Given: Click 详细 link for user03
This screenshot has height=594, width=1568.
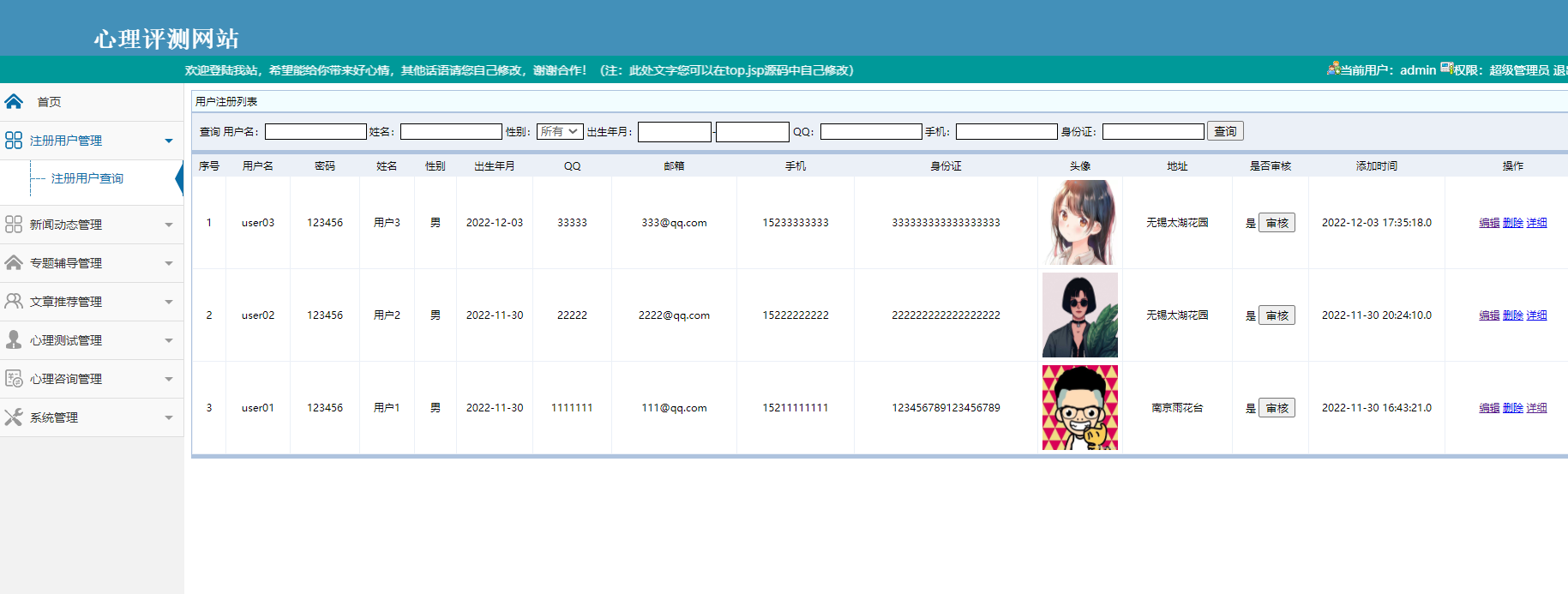Looking at the screenshot, I should point(1537,223).
